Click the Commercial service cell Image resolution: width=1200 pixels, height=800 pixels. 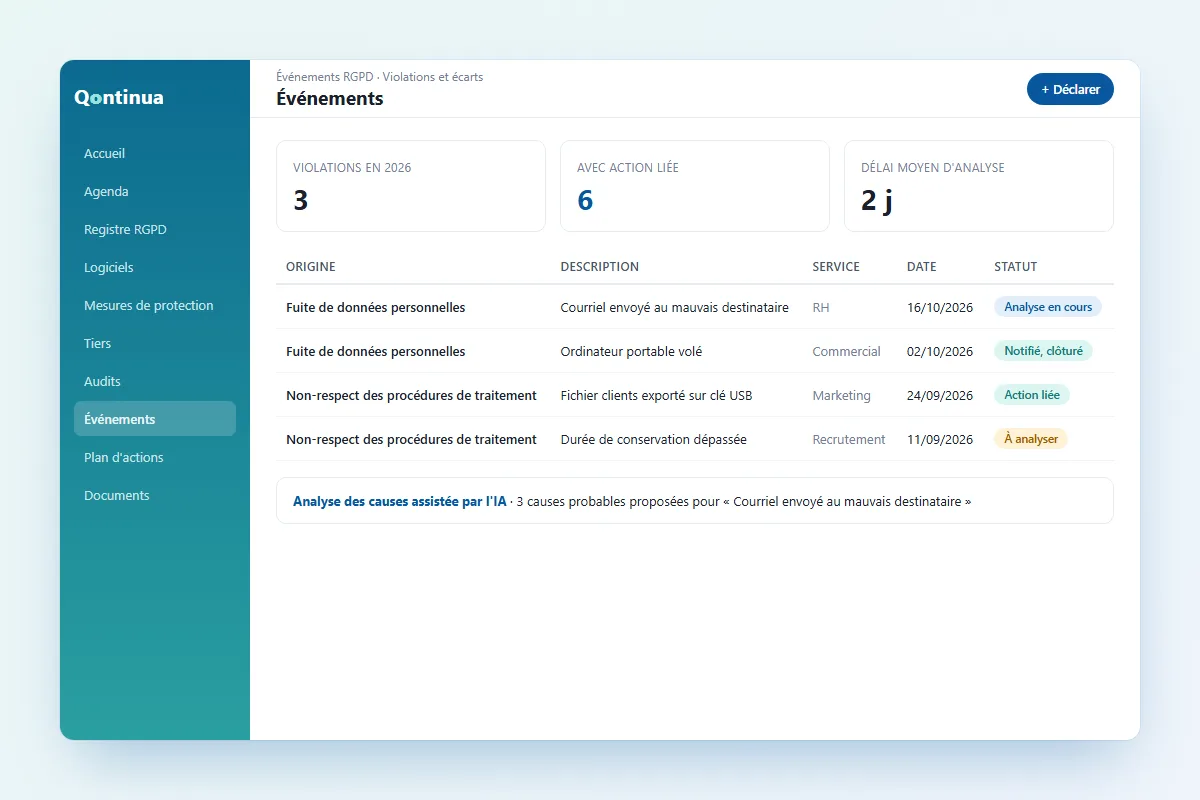tap(846, 352)
